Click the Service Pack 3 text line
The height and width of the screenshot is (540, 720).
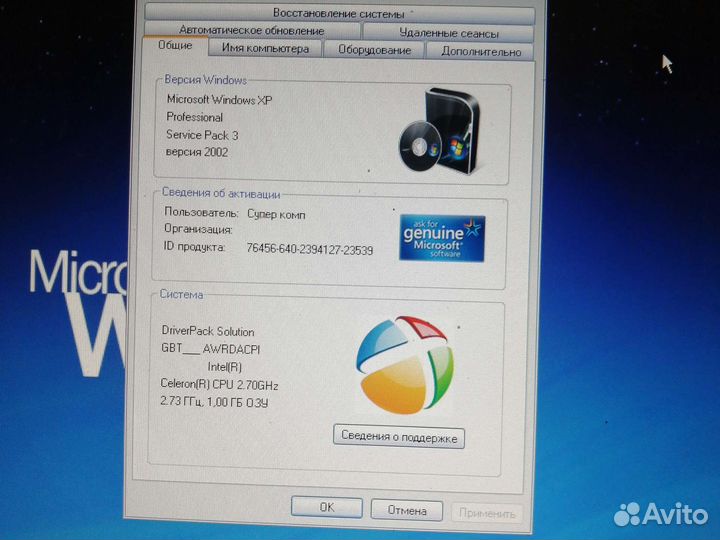(202, 135)
